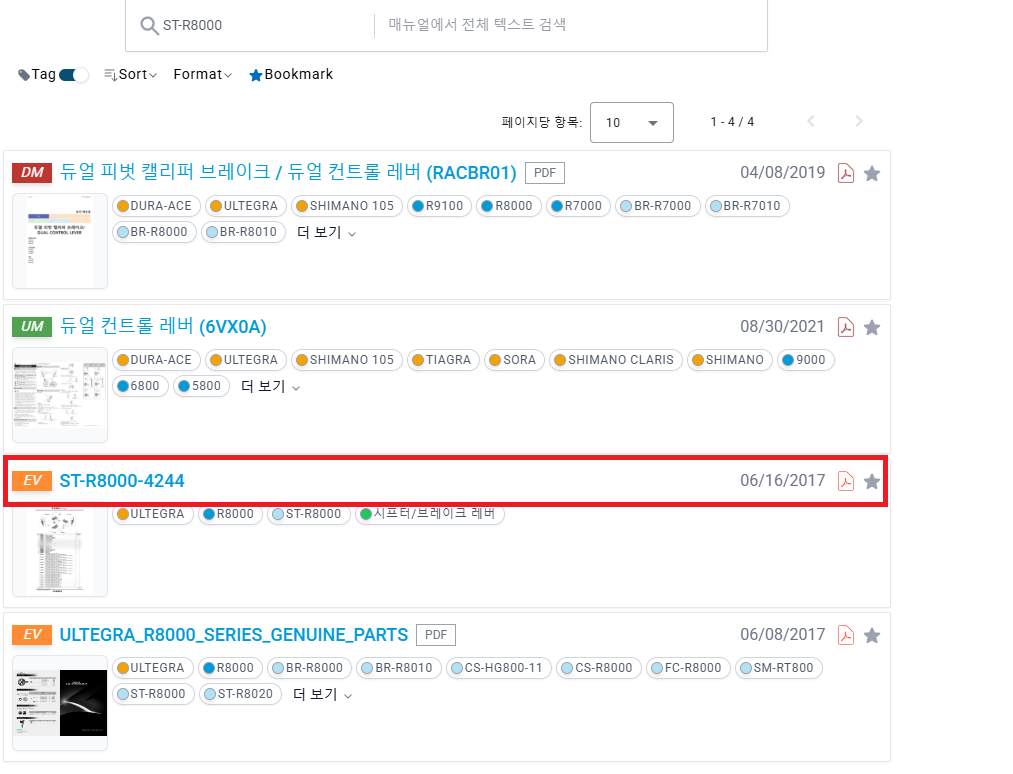Open 듀얼 컨트롤 레버 (6VX0A) link
Screen dimensions: 1013x774
tap(163, 326)
